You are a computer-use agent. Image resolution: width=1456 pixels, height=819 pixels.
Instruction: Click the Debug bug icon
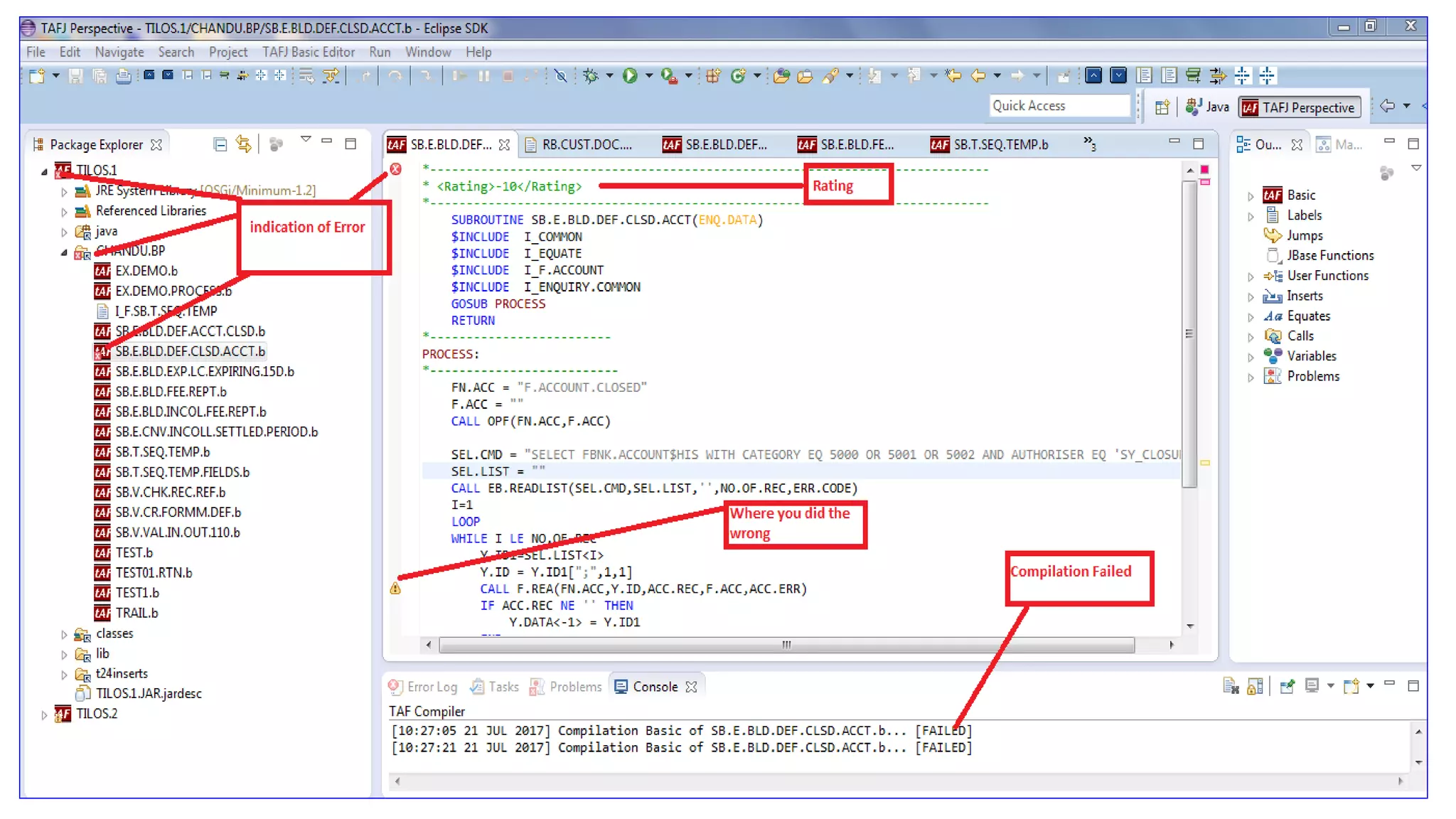[x=590, y=76]
